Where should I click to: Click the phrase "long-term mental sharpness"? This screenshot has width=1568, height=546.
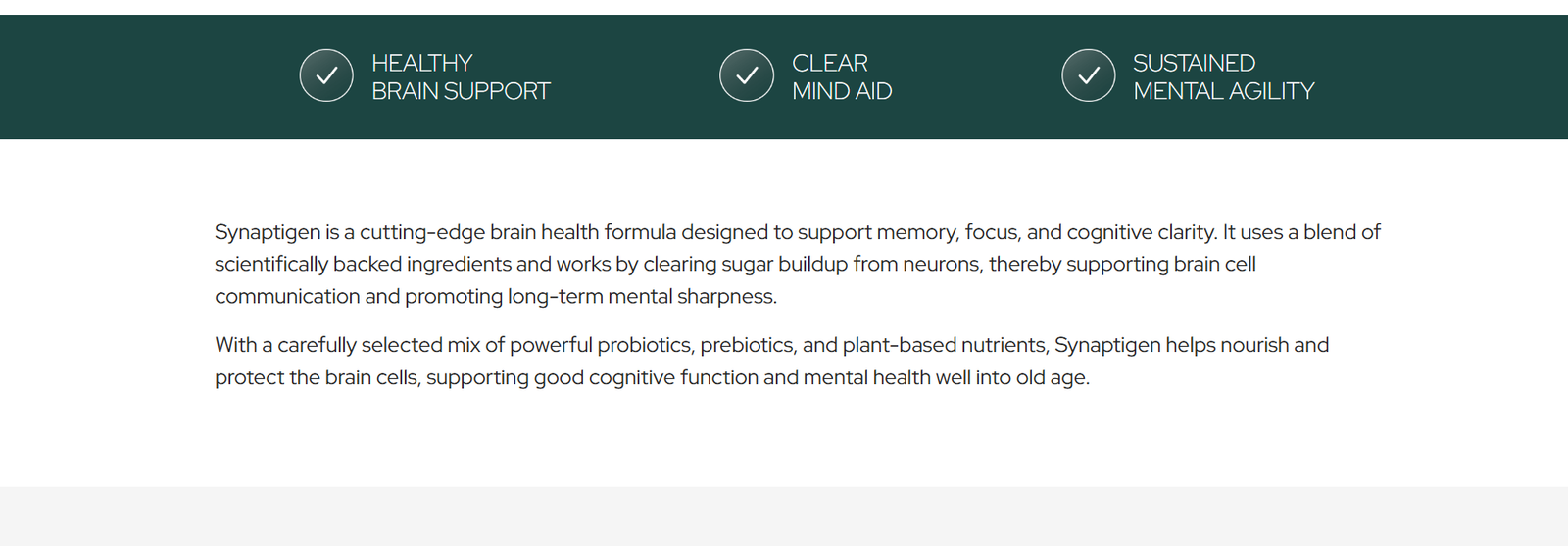(x=641, y=296)
